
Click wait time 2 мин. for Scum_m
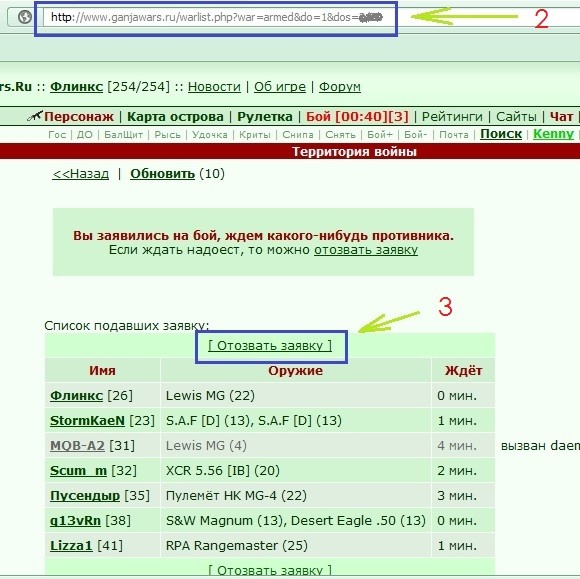click(x=457, y=471)
